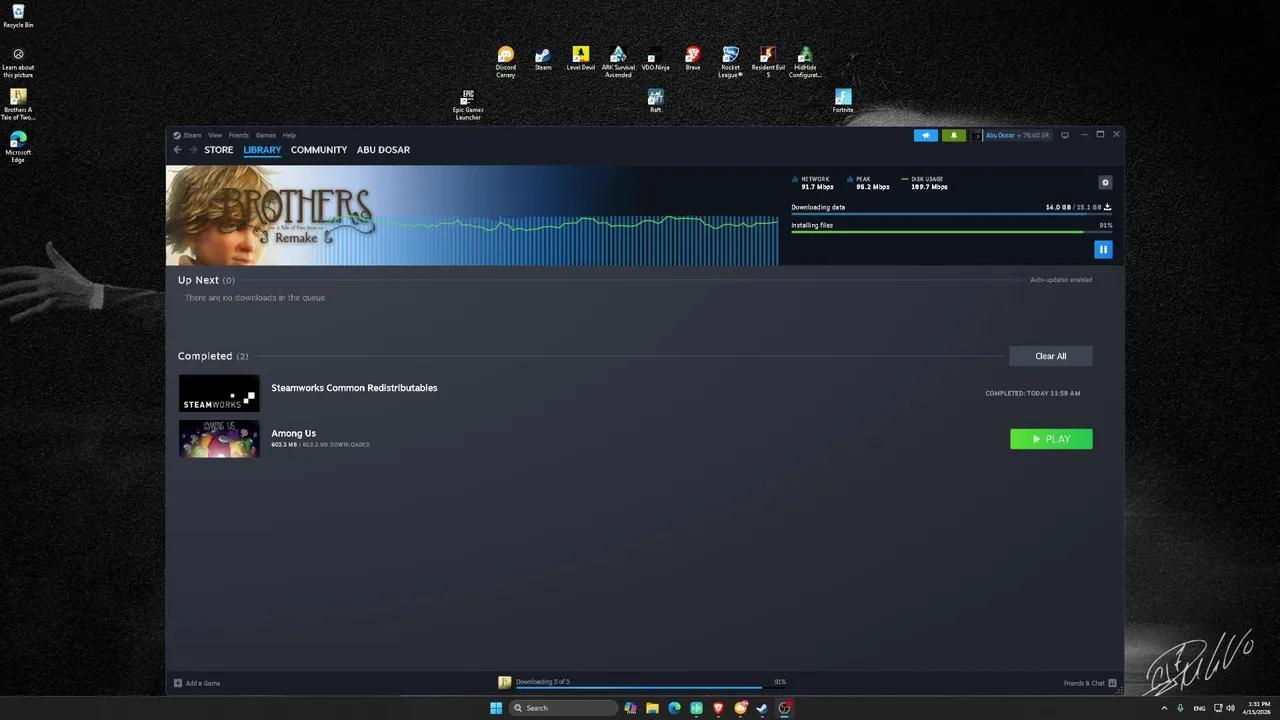Screen dimensions: 1280x720
Task: Select HidHide Configuration desktop shortcut
Action: 805,61
